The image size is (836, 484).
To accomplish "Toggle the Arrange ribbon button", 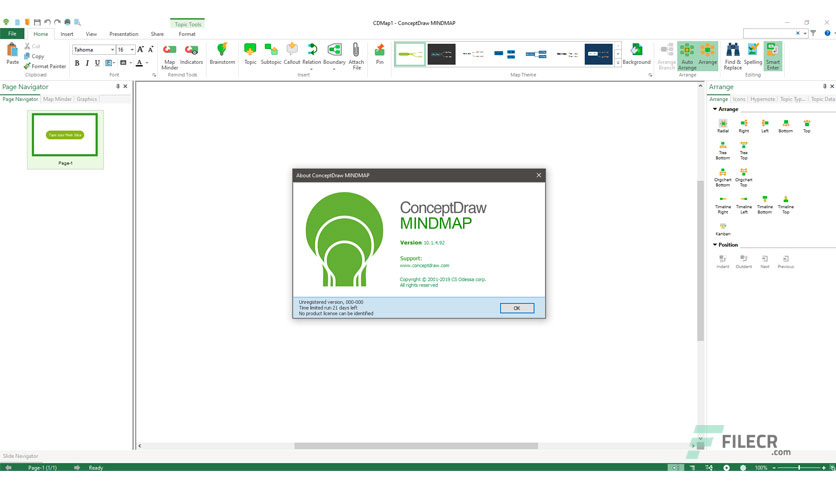I will point(708,54).
